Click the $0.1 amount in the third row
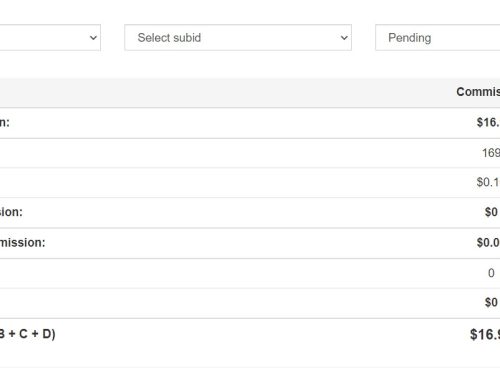 488,182
